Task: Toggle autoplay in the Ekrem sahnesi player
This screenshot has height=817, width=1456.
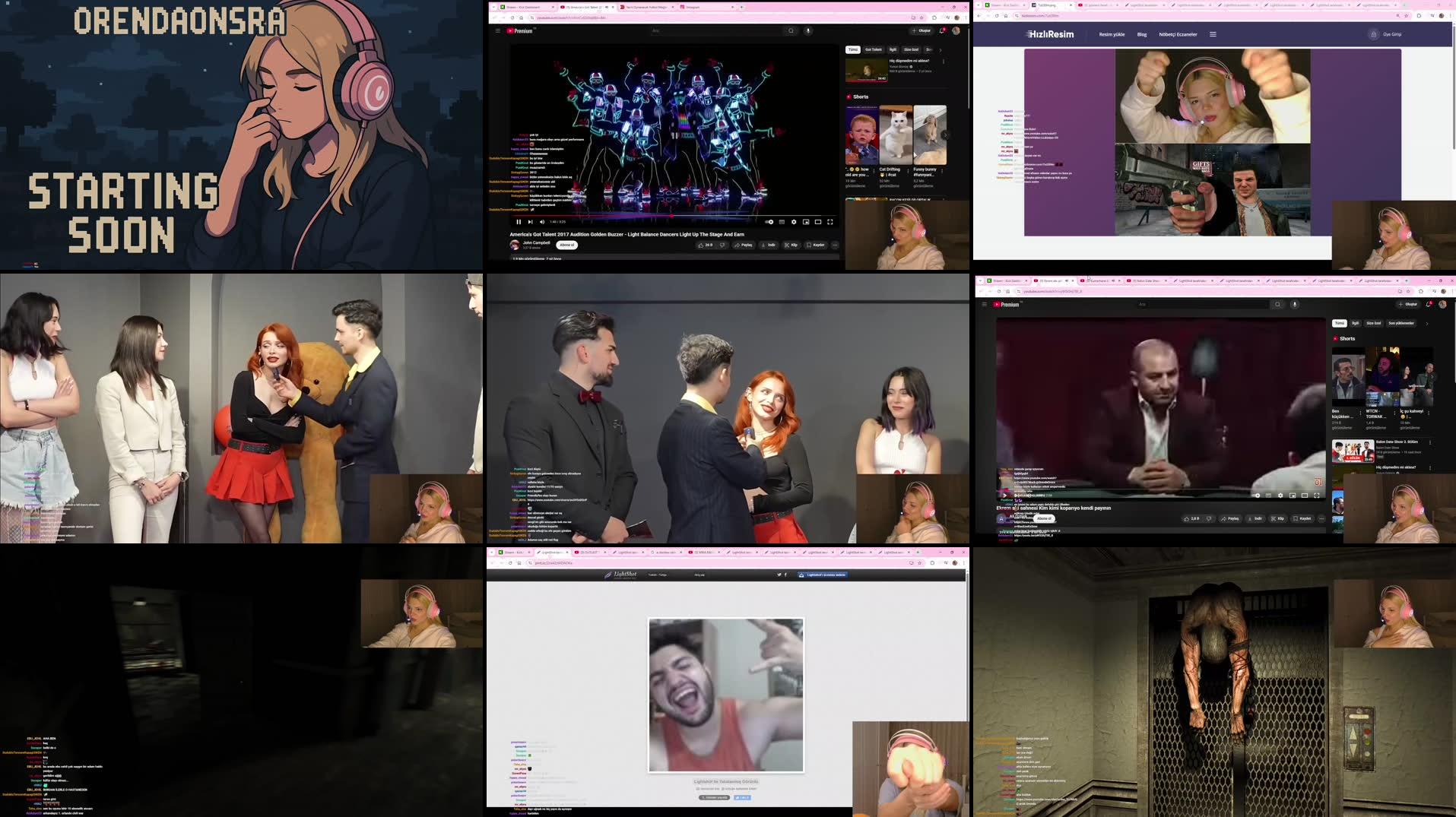Action: pos(1256,496)
